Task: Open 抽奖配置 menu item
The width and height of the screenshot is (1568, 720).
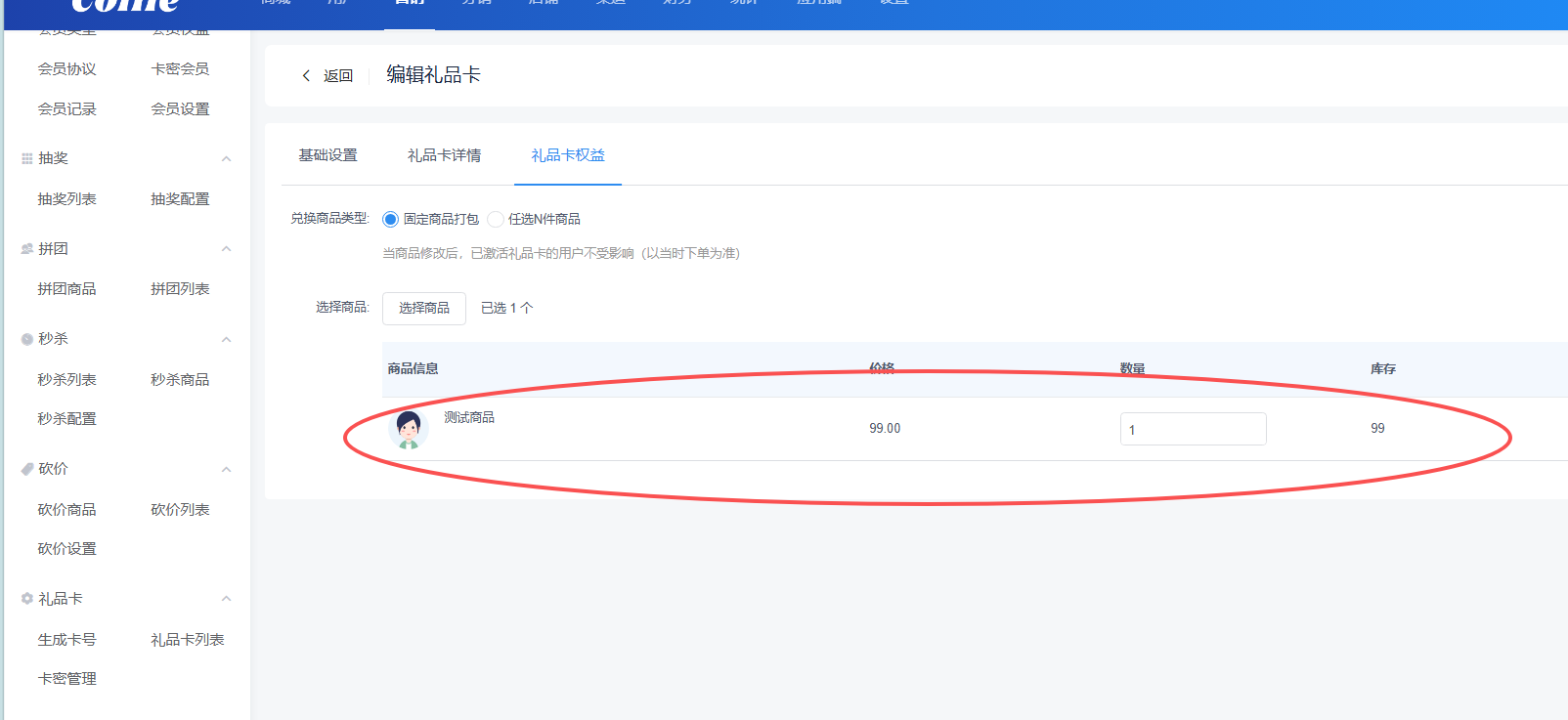Action: click(180, 198)
